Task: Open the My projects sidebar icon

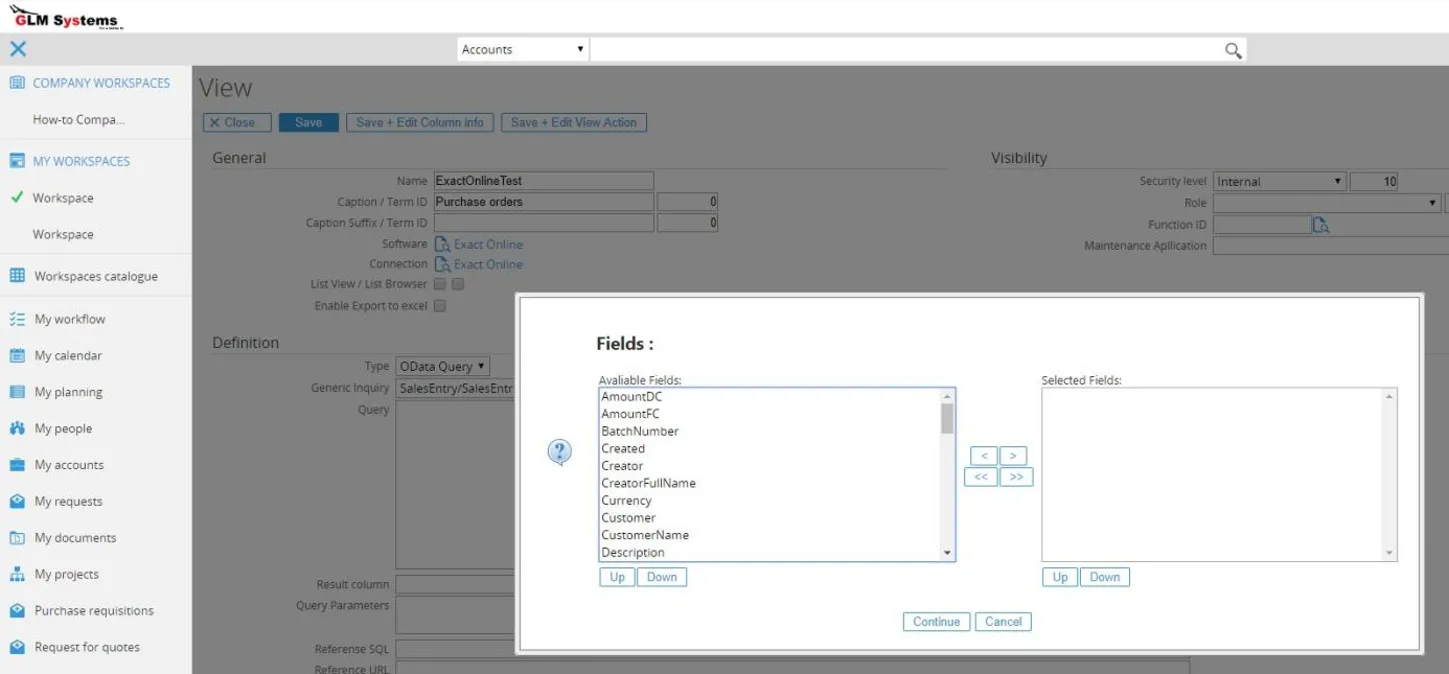Action: tap(17, 575)
